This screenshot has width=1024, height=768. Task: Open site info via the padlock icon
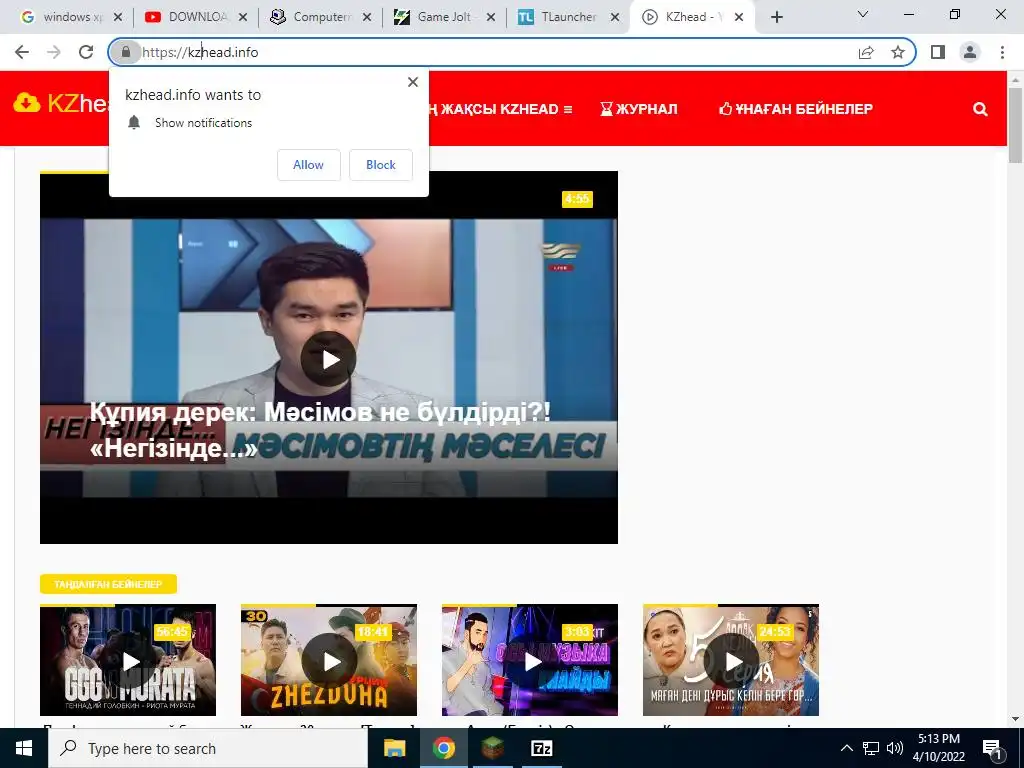[x=126, y=52]
